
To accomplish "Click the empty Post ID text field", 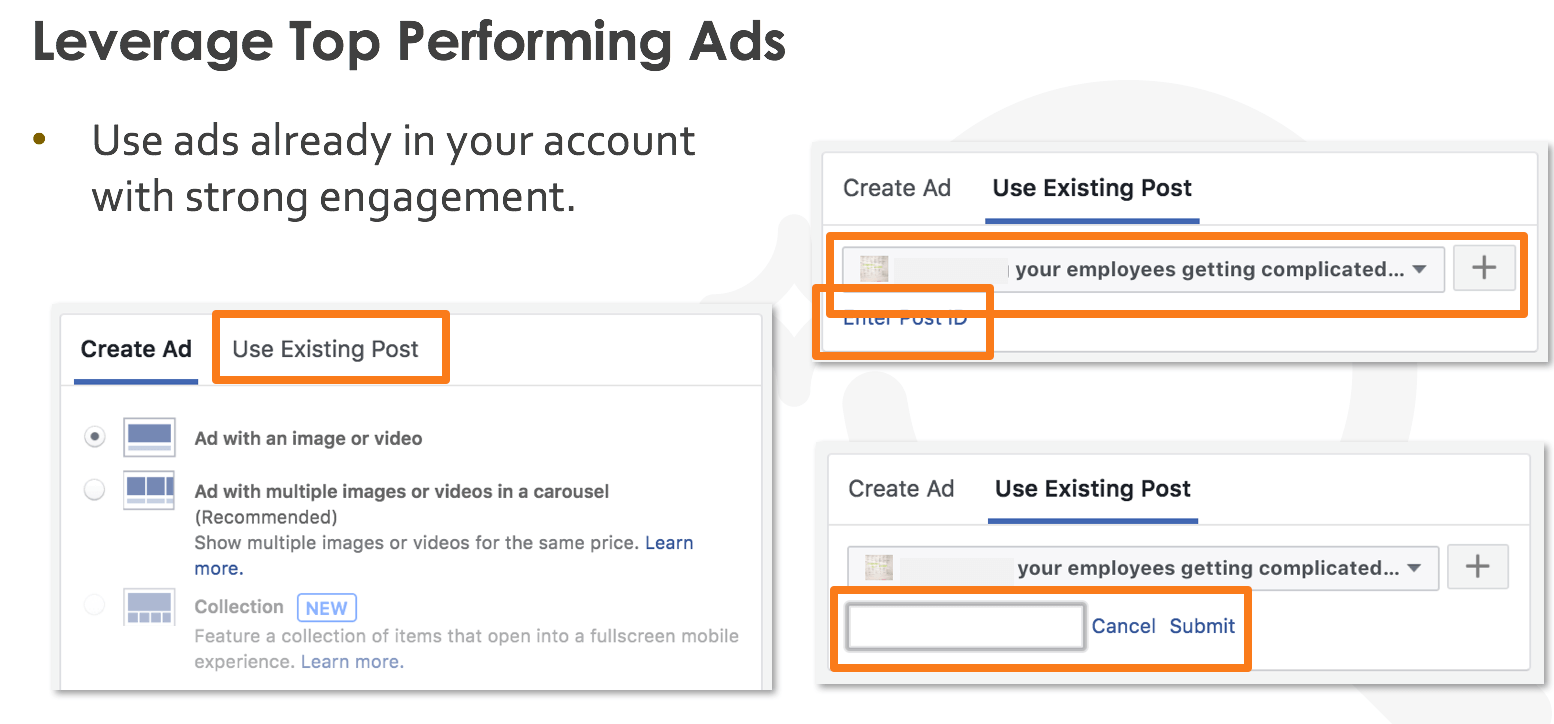I will tap(966, 627).
